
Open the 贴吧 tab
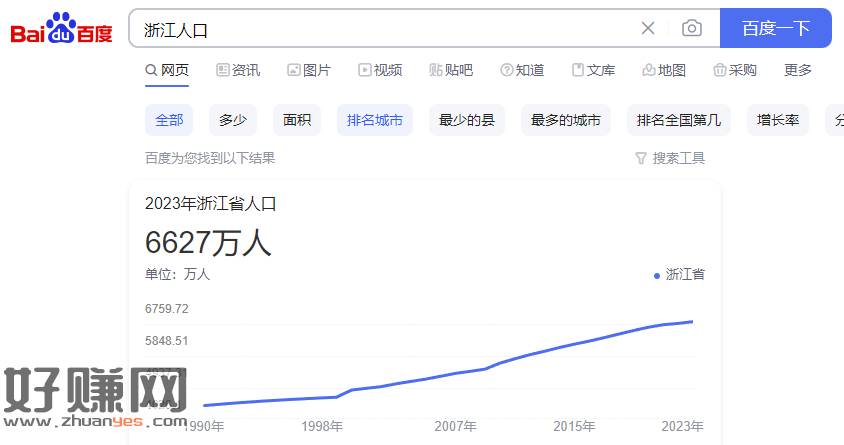[x=451, y=70]
